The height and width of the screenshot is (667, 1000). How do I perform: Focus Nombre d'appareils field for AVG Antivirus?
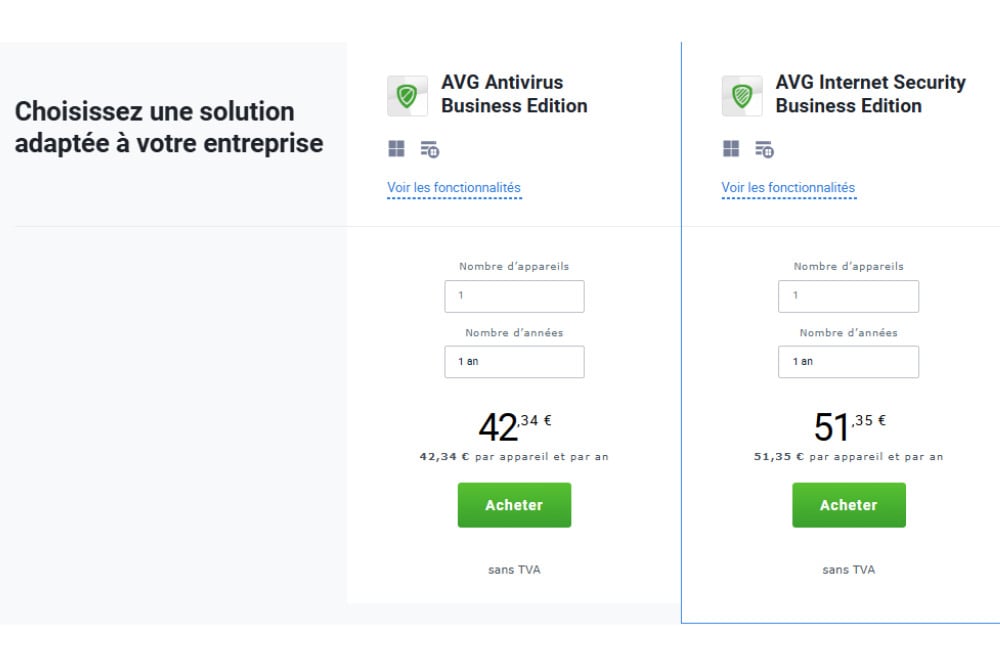[514, 296]
